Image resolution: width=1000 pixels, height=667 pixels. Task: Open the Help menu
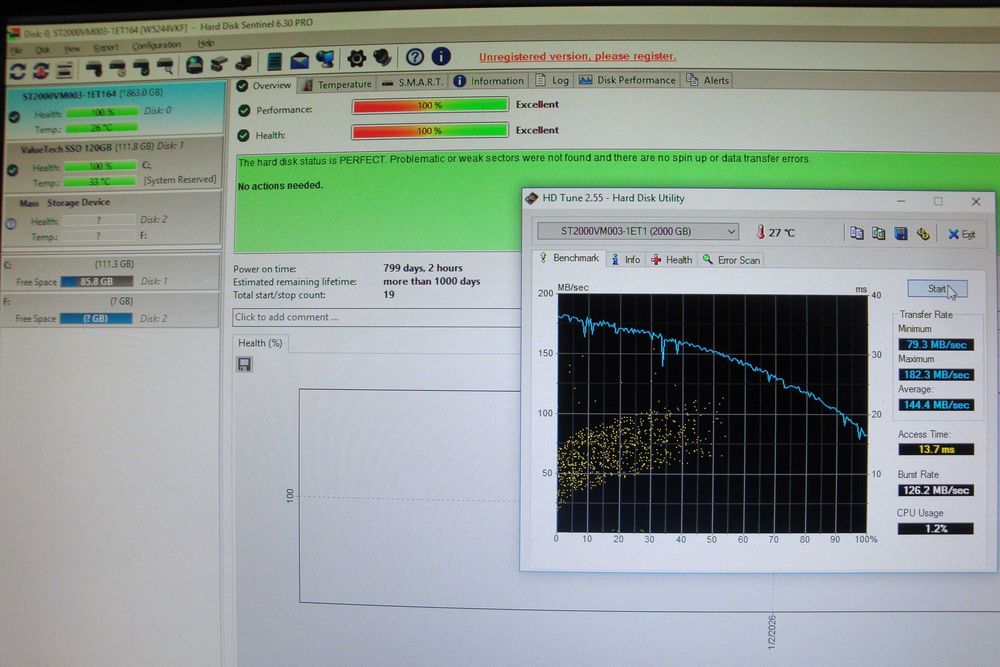coord(205,43)
